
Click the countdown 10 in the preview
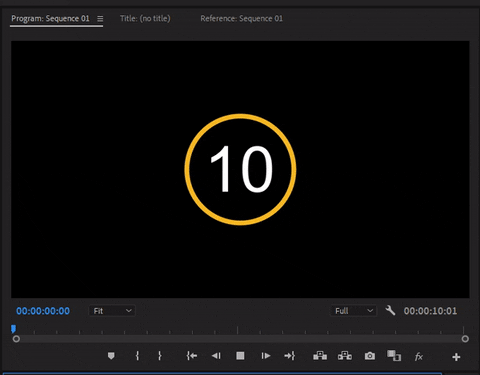click(x=242, y=169)
